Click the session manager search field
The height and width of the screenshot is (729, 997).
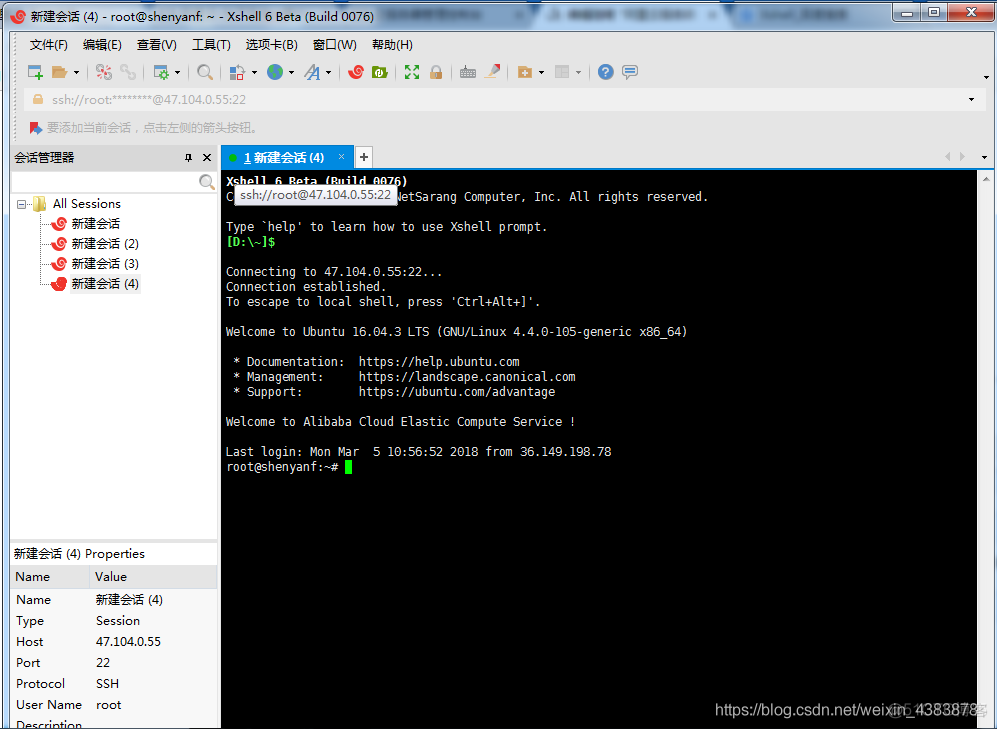106,182
